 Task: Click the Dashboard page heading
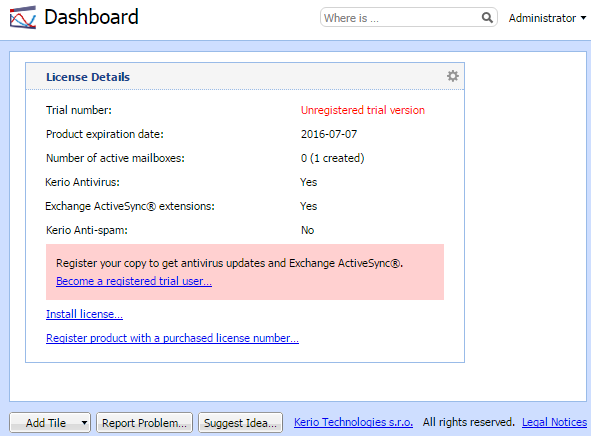point(91,17)
